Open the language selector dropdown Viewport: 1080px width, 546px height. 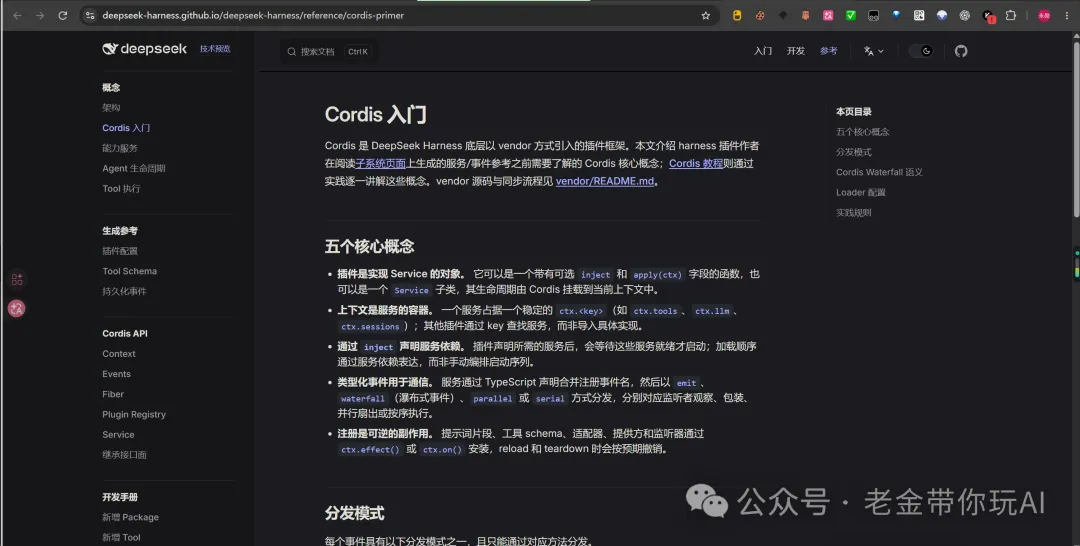873,51
